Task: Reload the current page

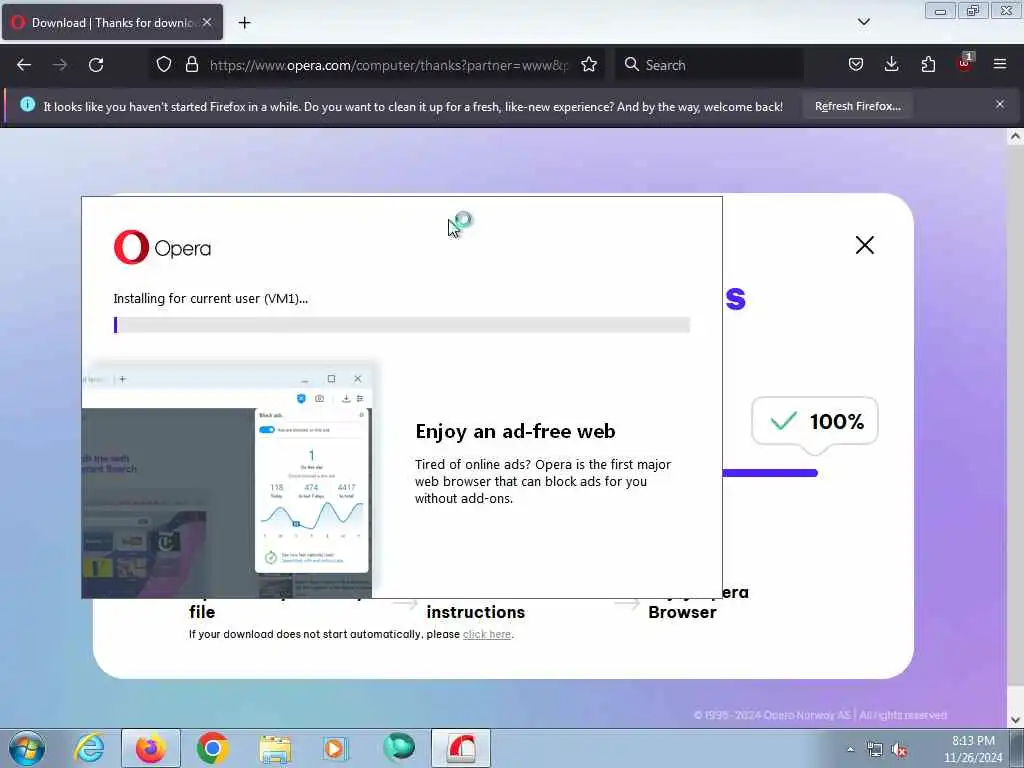Action: tap(96, 65)
